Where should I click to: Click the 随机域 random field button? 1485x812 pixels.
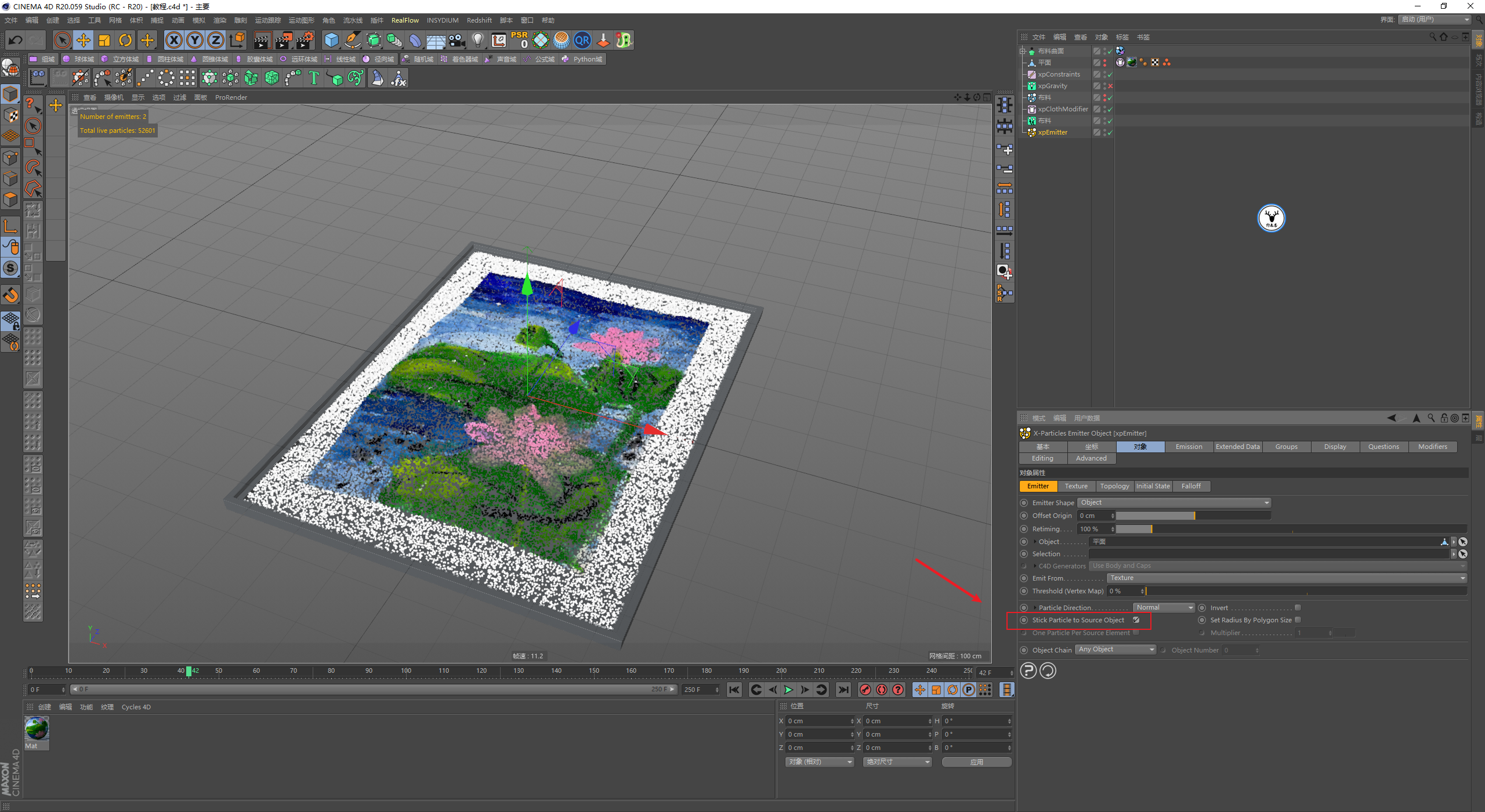tap(418, 59)
